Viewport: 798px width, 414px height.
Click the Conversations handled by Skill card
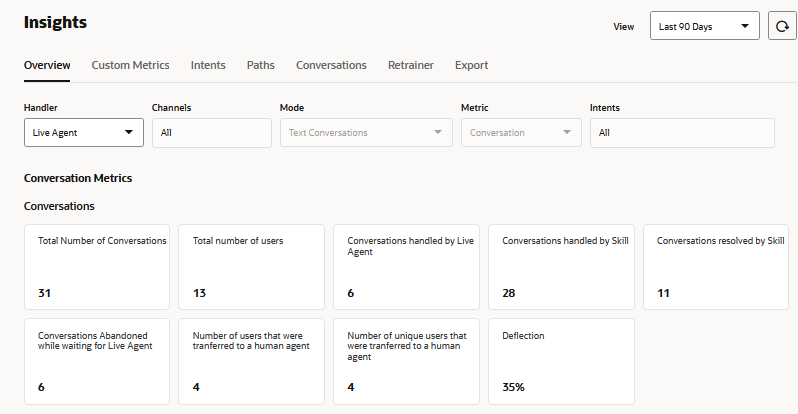[561, 267]
